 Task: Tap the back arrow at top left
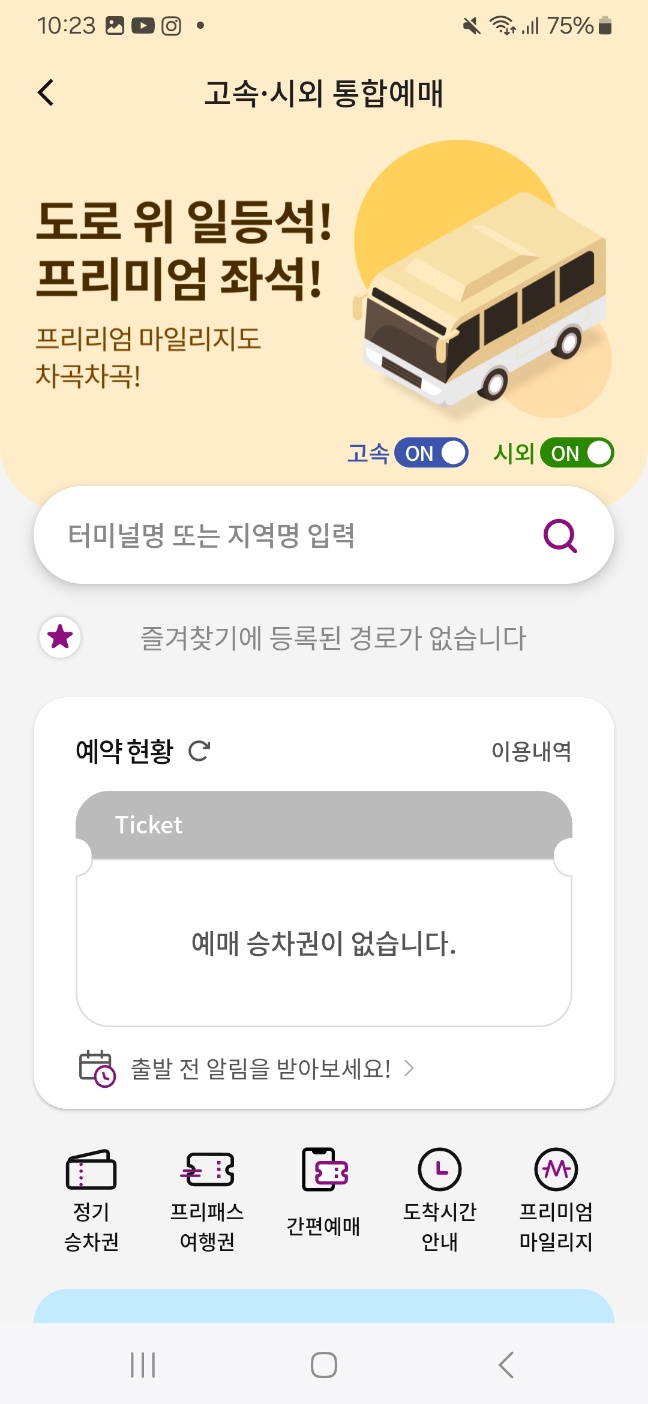44,91
